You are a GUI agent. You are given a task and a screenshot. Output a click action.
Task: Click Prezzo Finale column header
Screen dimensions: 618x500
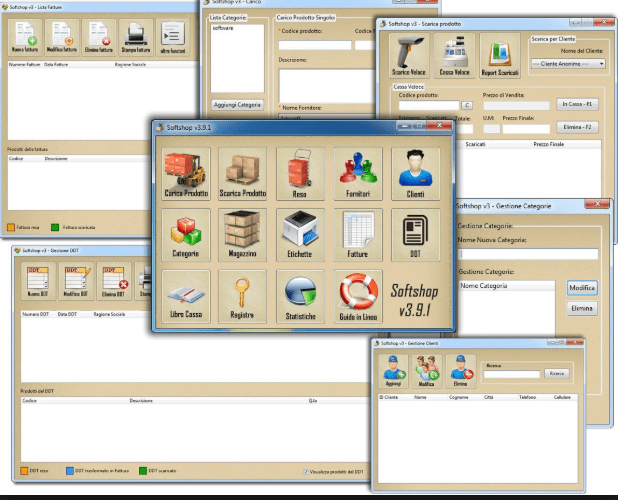tap(549, 144)
